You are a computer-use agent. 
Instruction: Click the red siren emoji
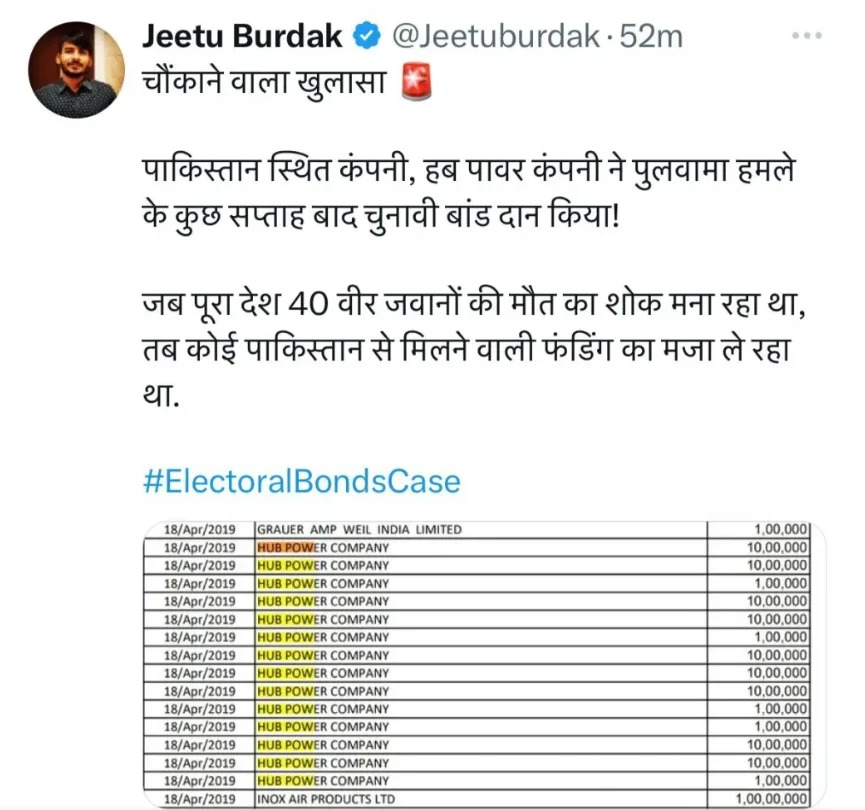pos(415,83)
